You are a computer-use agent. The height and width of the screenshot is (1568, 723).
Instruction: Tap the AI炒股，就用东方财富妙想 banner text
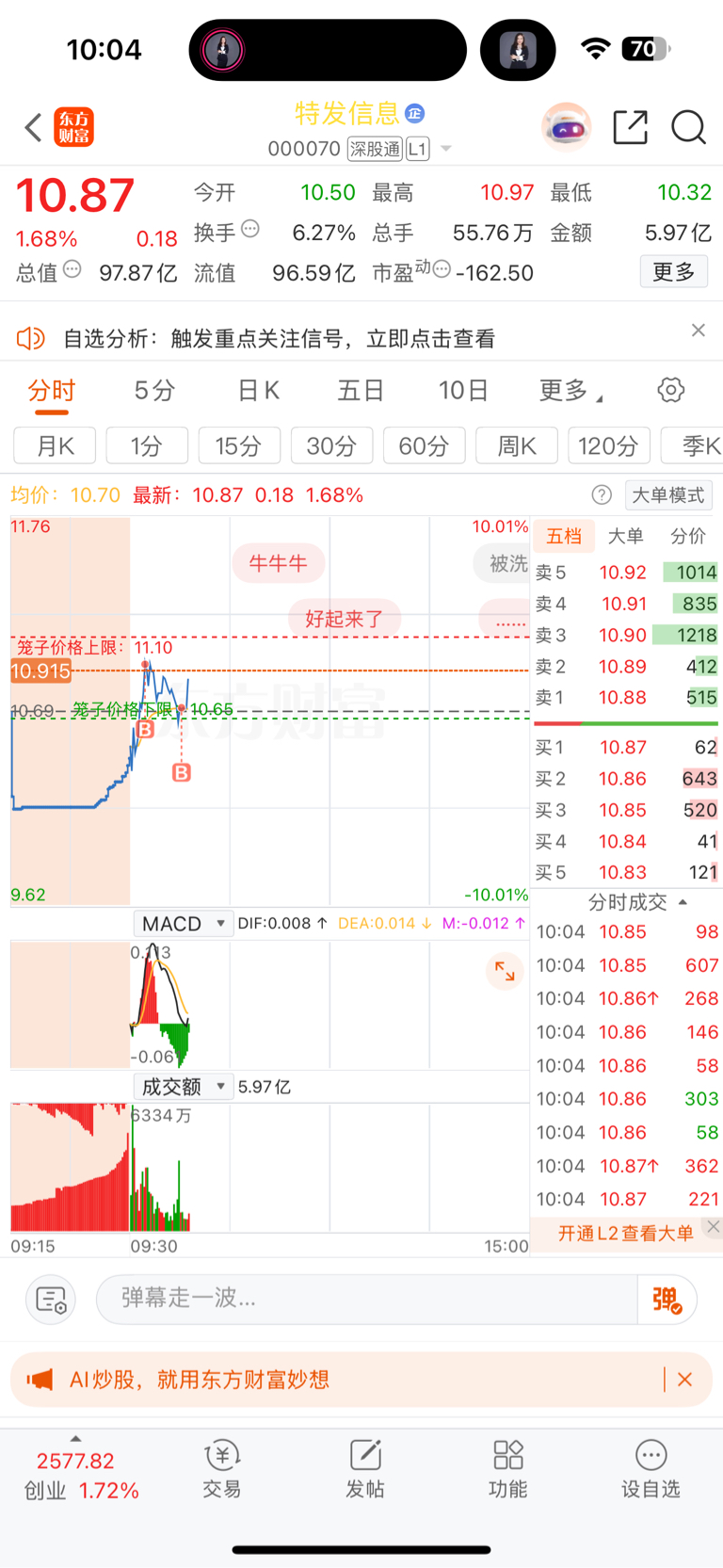pos(200,1380)
